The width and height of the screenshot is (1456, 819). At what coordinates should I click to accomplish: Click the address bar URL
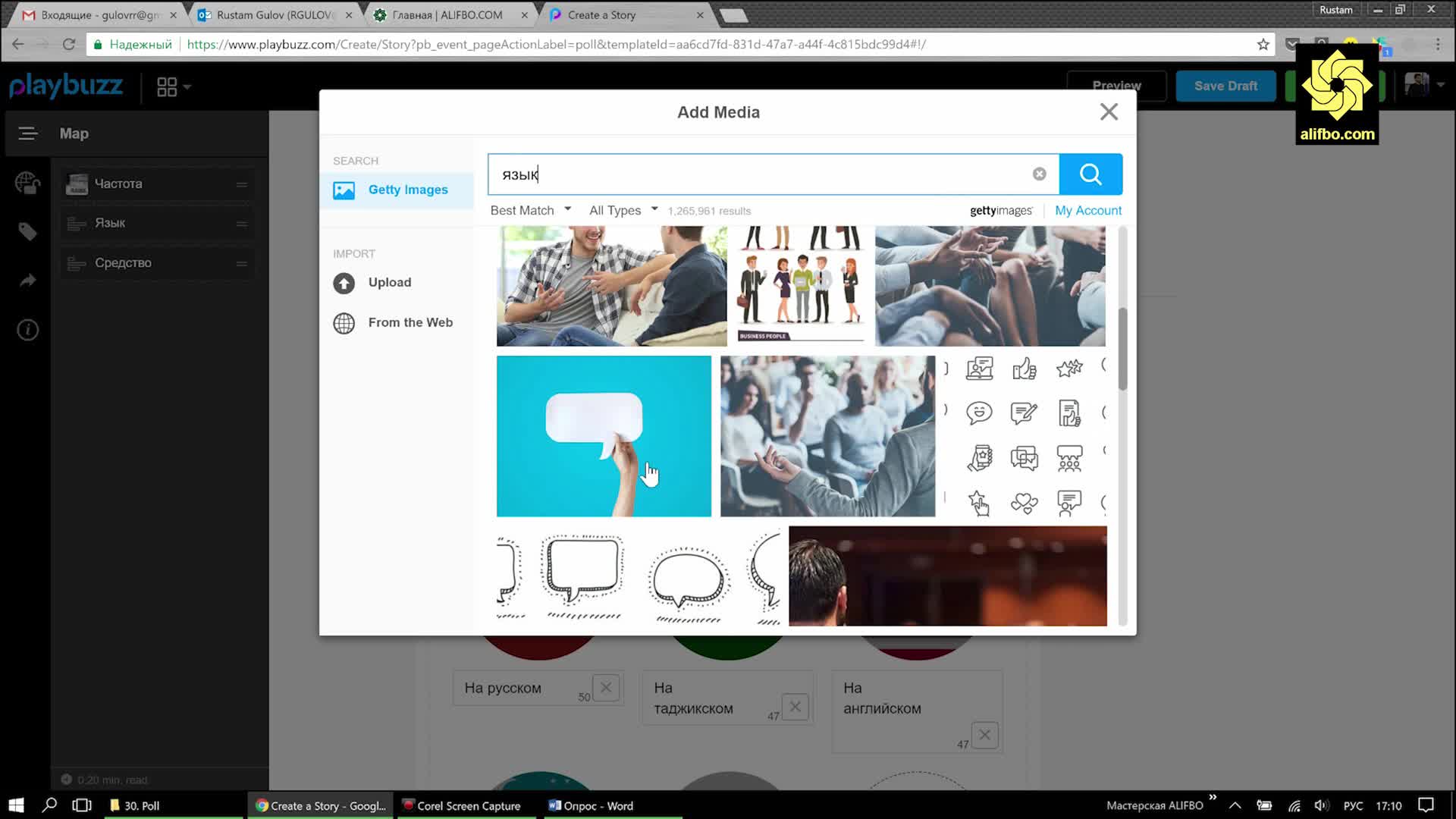556,44
